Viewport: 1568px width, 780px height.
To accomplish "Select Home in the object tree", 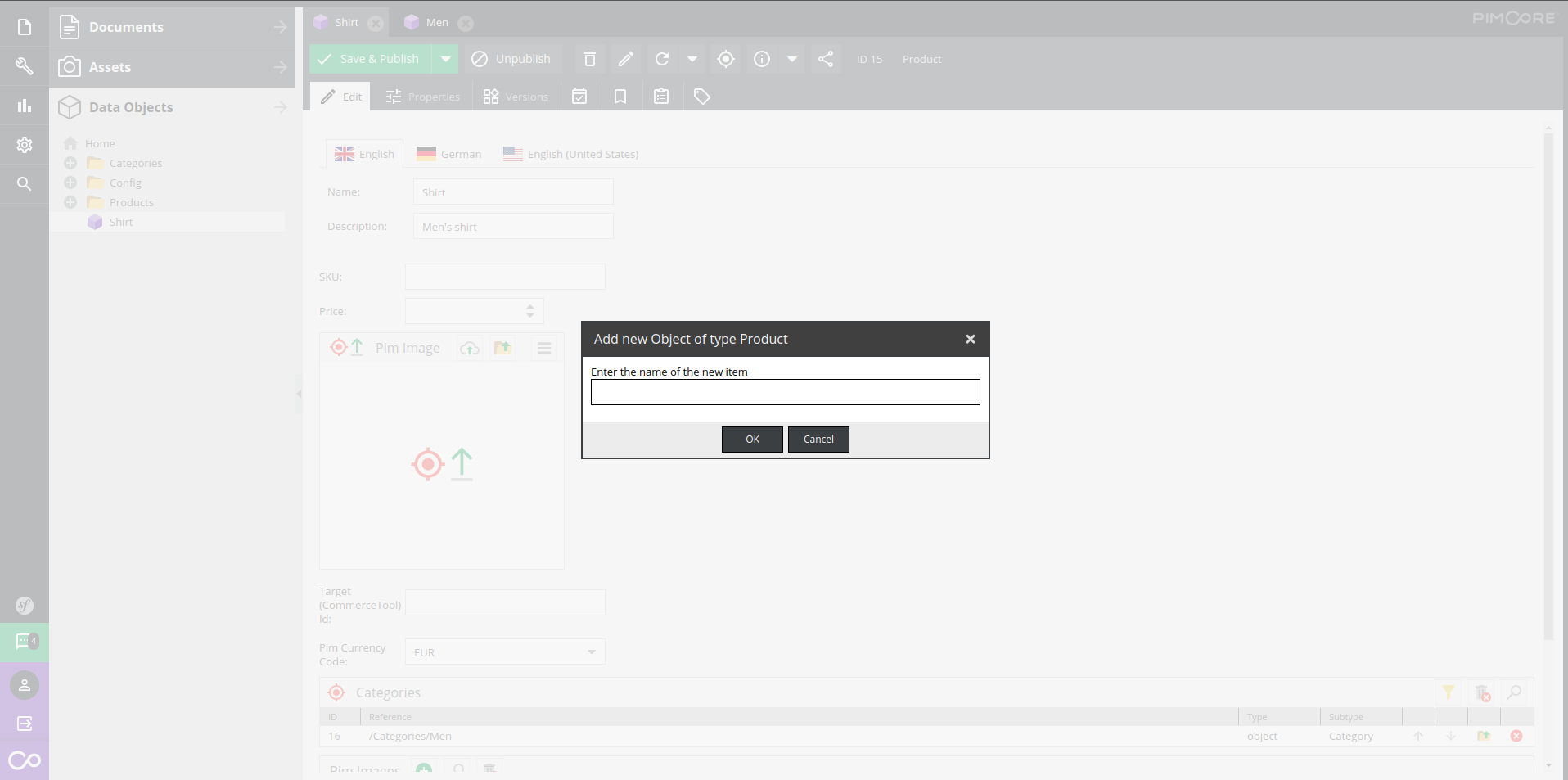I will (100, 143).
